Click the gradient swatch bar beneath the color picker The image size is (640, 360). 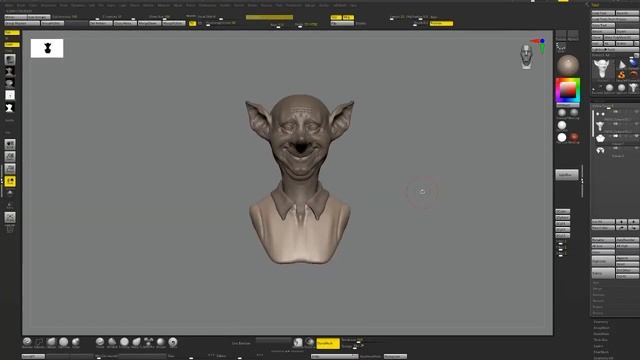click(x=567, y=105)
